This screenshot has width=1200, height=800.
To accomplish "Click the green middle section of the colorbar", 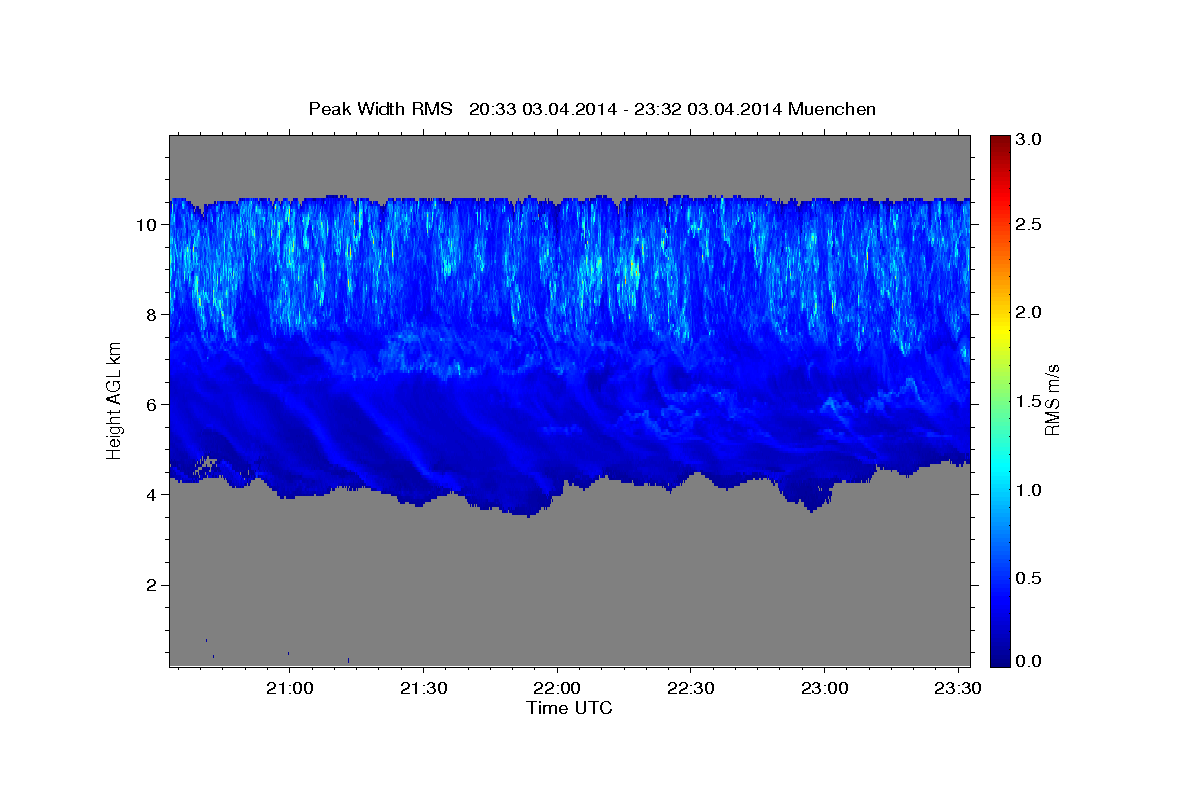I will tap(999, 400).
